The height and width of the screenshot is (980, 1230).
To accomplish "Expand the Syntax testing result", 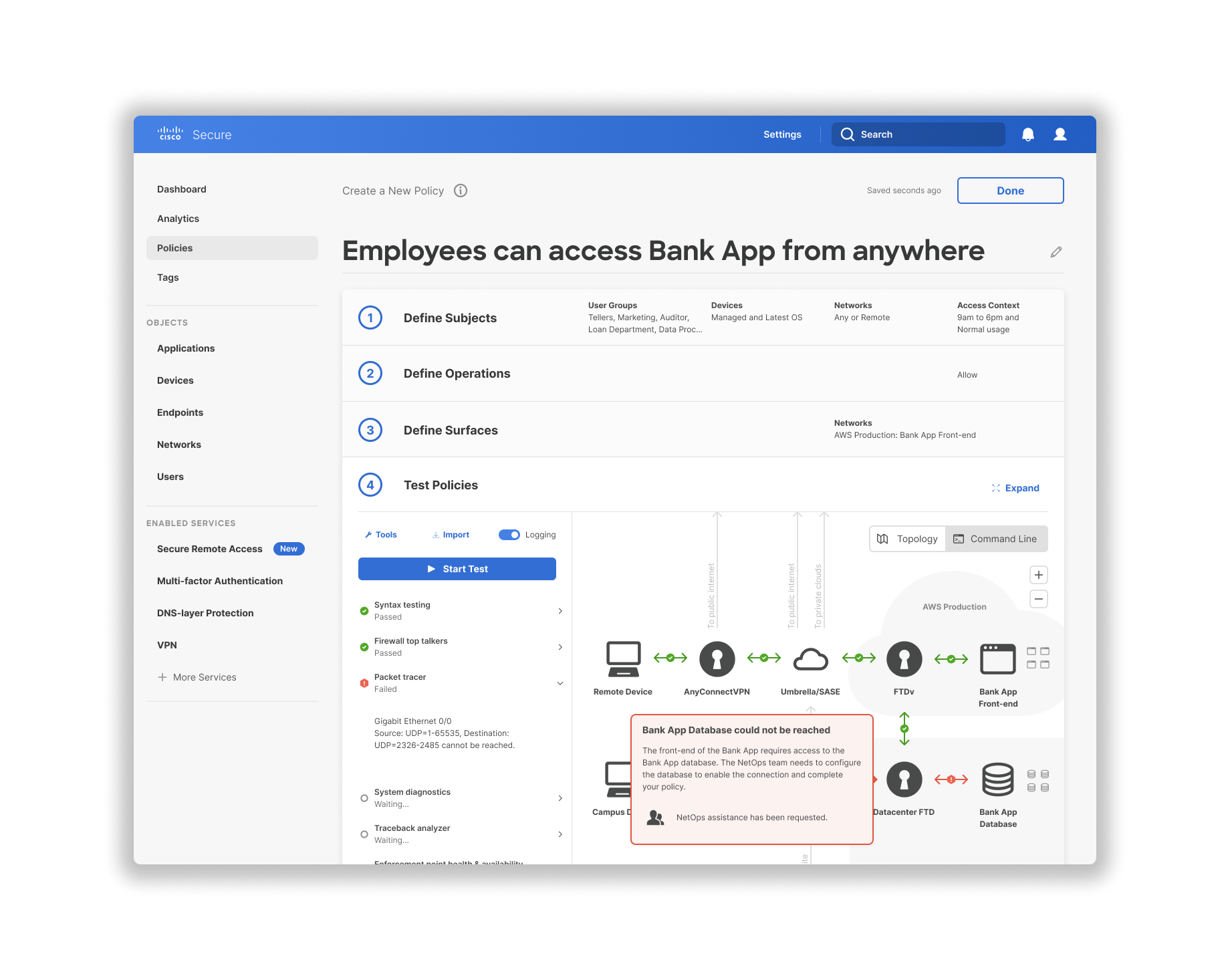I will pos(560,611).
